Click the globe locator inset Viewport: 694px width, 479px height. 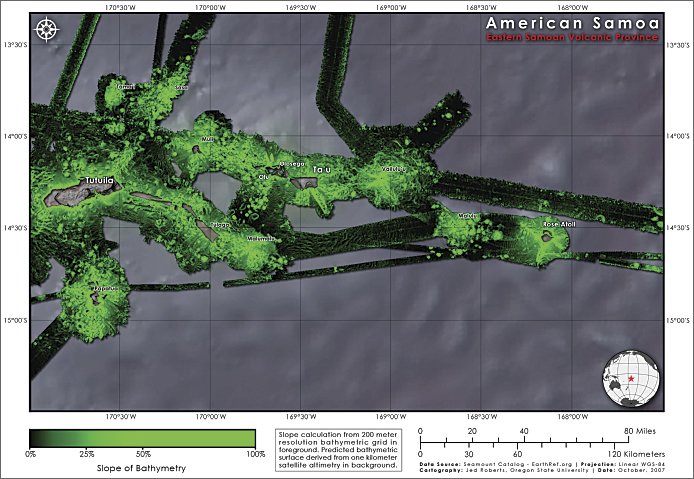point(631,379)
